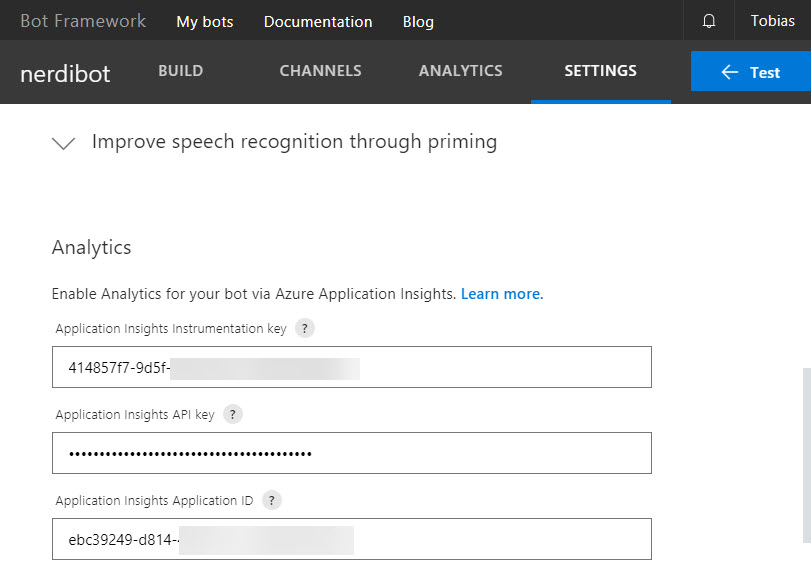Click the Application Insights Application ID label

[x=154, y=500]
